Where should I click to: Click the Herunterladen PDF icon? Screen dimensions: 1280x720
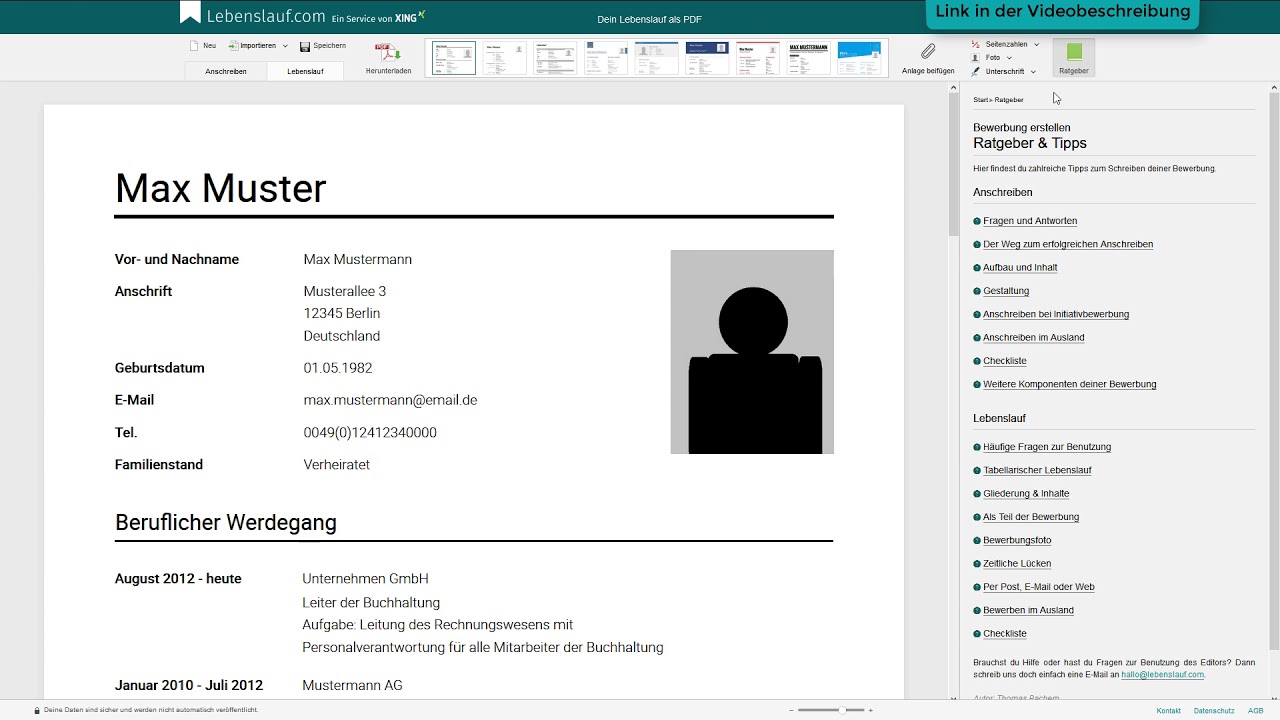coord(388,53)
